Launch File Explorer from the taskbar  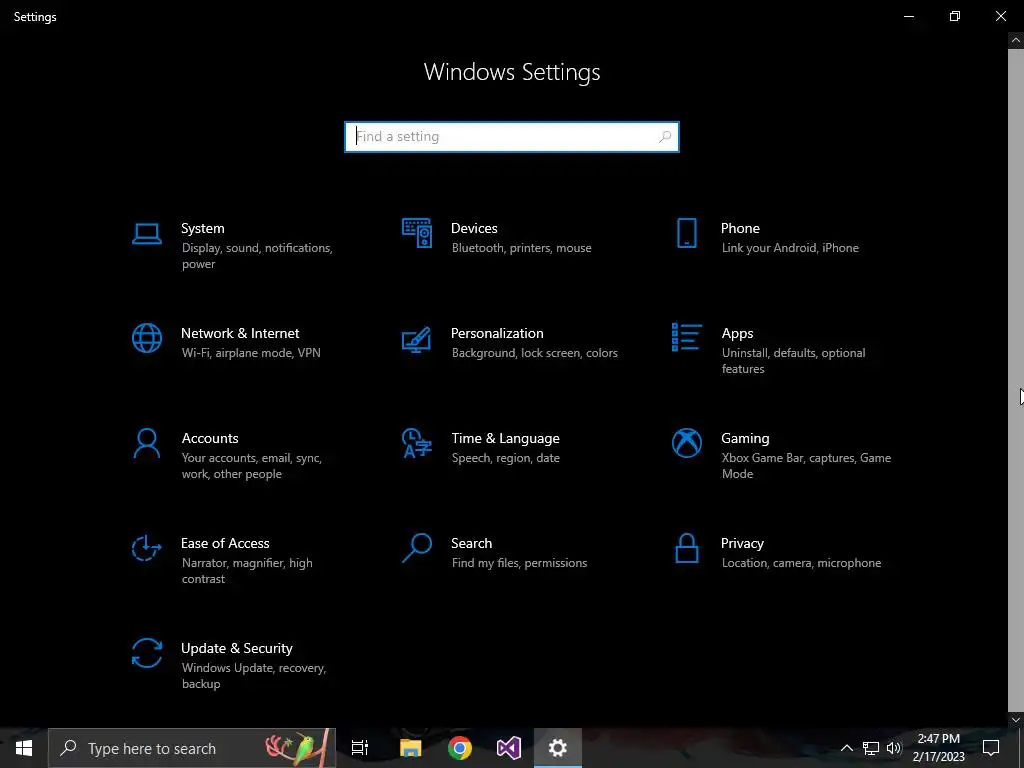pos(410,748)
